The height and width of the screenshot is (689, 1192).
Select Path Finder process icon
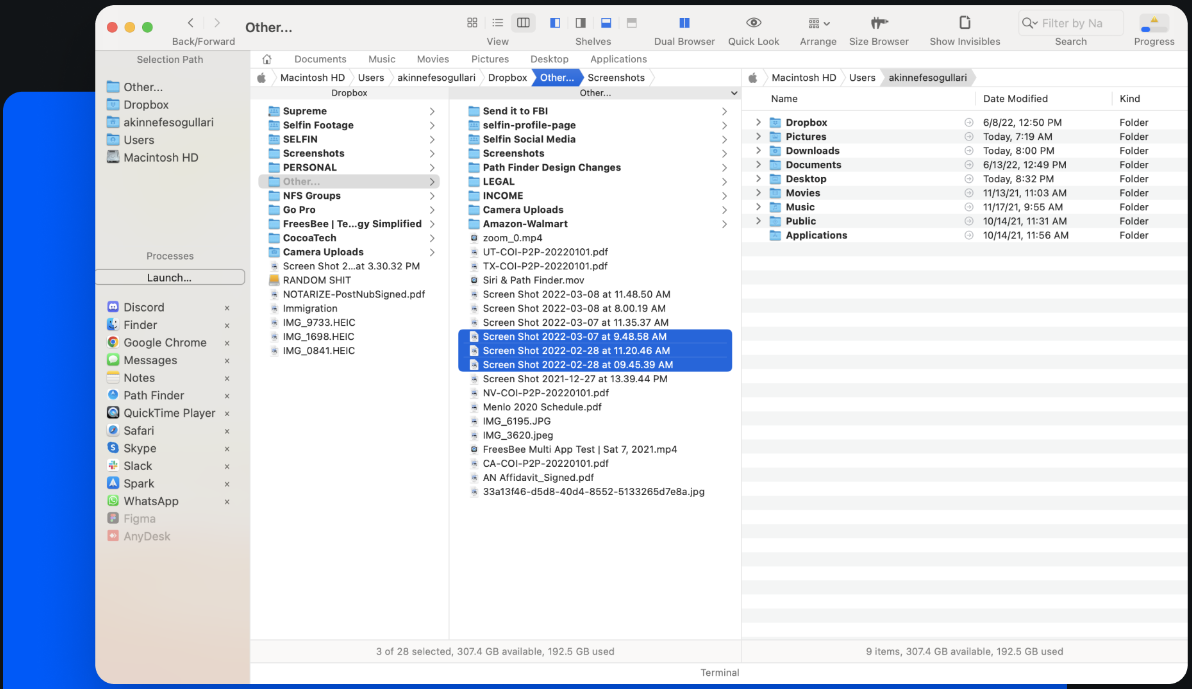[x=113, y=395]
